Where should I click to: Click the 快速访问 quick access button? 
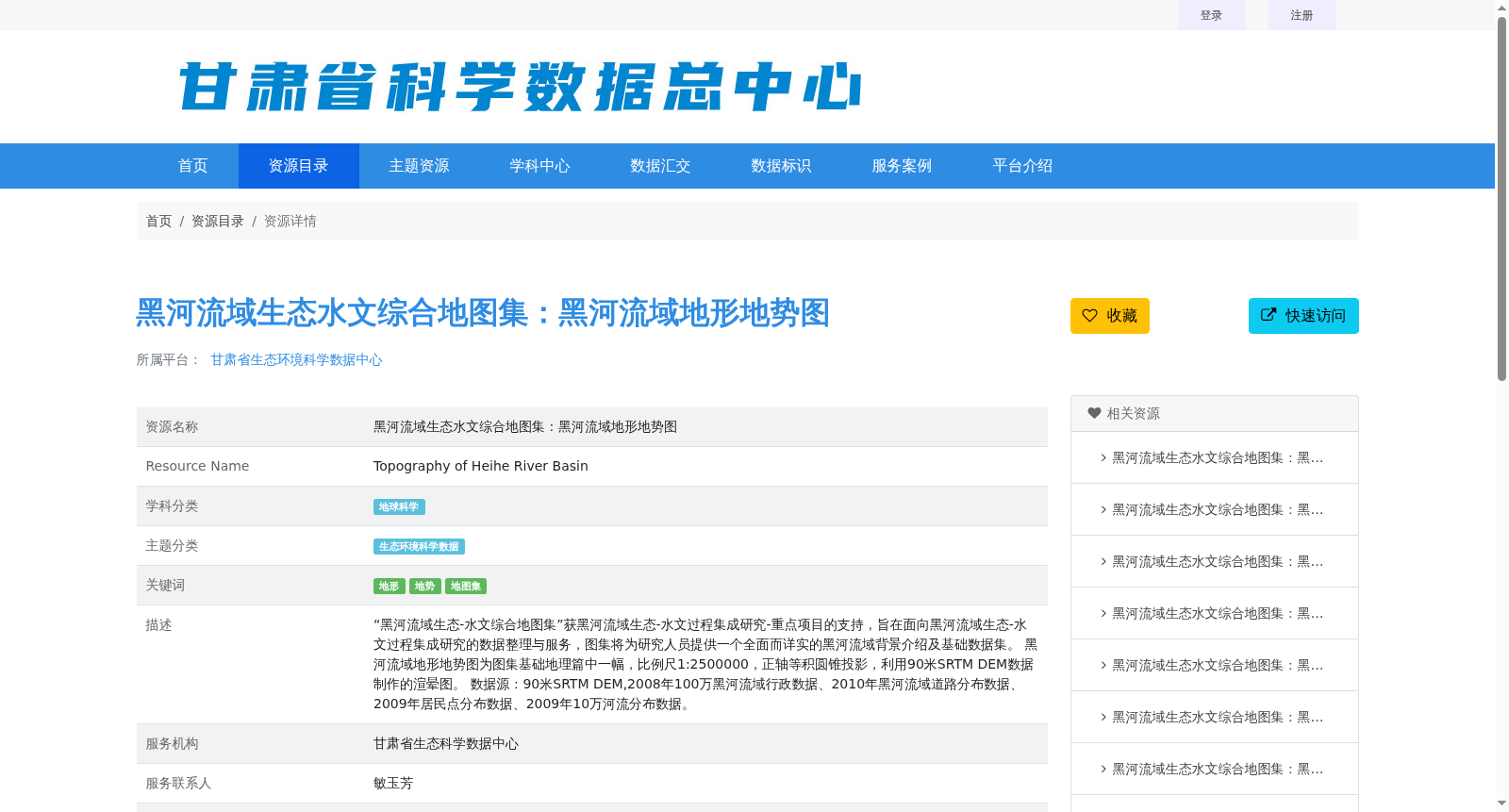(x=1303, y=316)
